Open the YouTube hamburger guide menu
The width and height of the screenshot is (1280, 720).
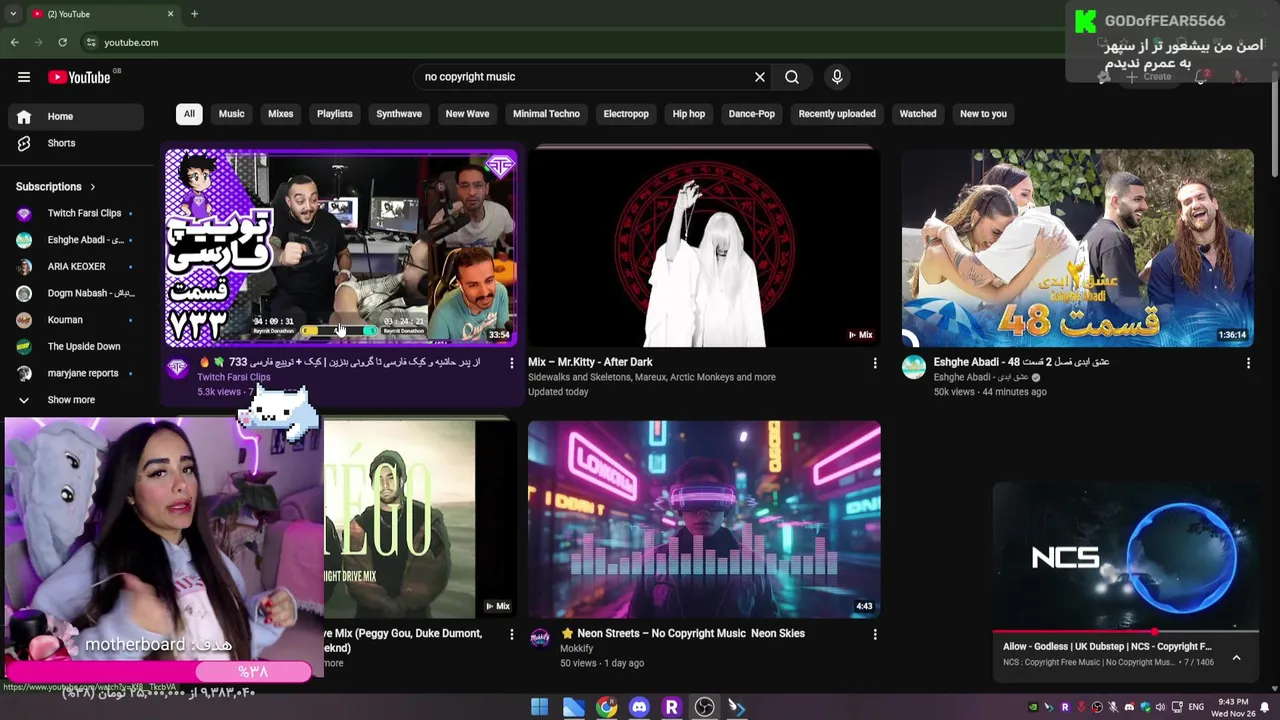coord(24,77)
